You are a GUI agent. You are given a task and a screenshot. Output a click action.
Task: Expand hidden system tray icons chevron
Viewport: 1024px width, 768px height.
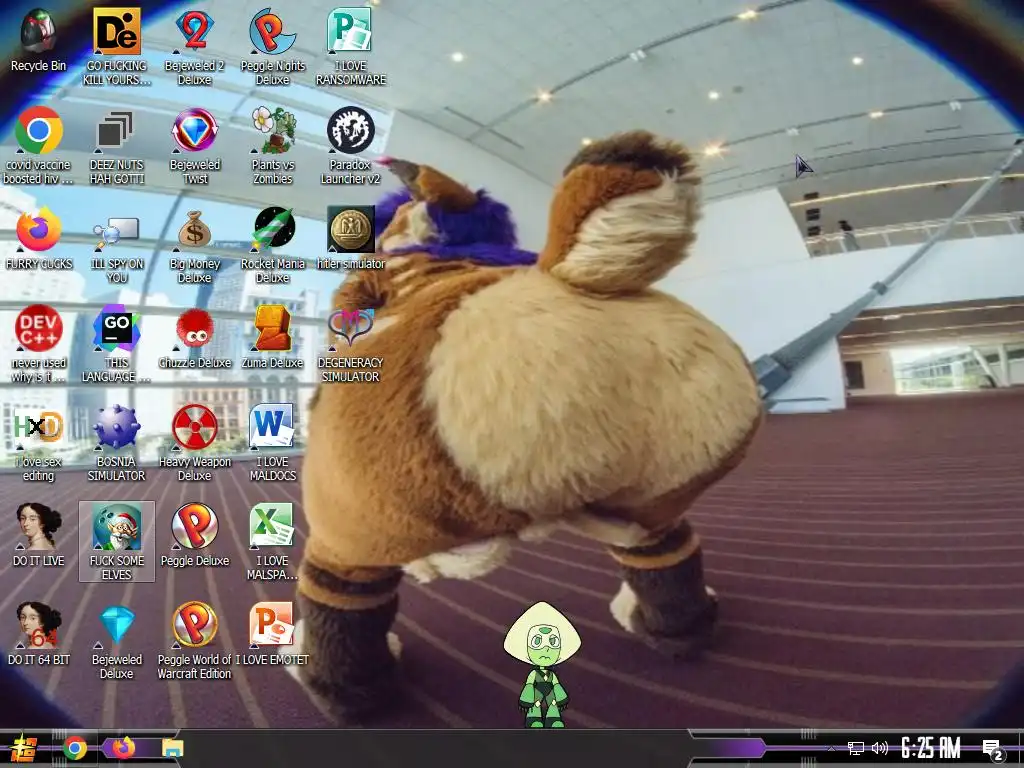(x=831, y=748)
